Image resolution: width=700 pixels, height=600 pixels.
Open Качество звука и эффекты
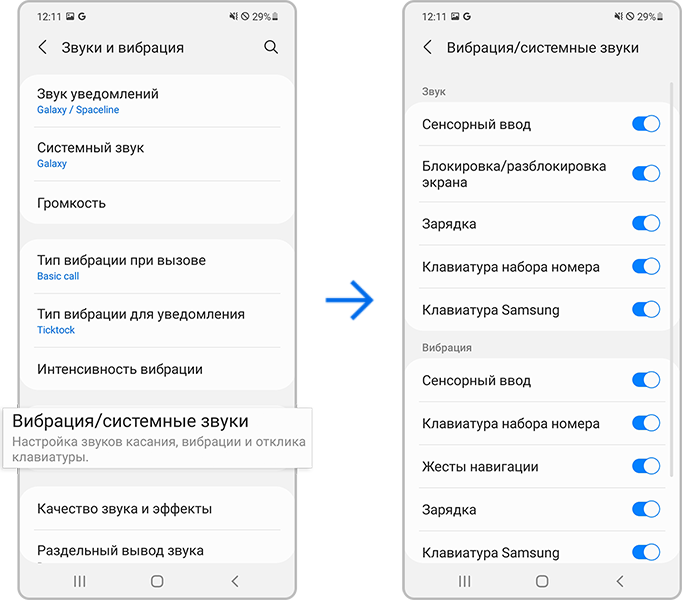click(157, 508)
